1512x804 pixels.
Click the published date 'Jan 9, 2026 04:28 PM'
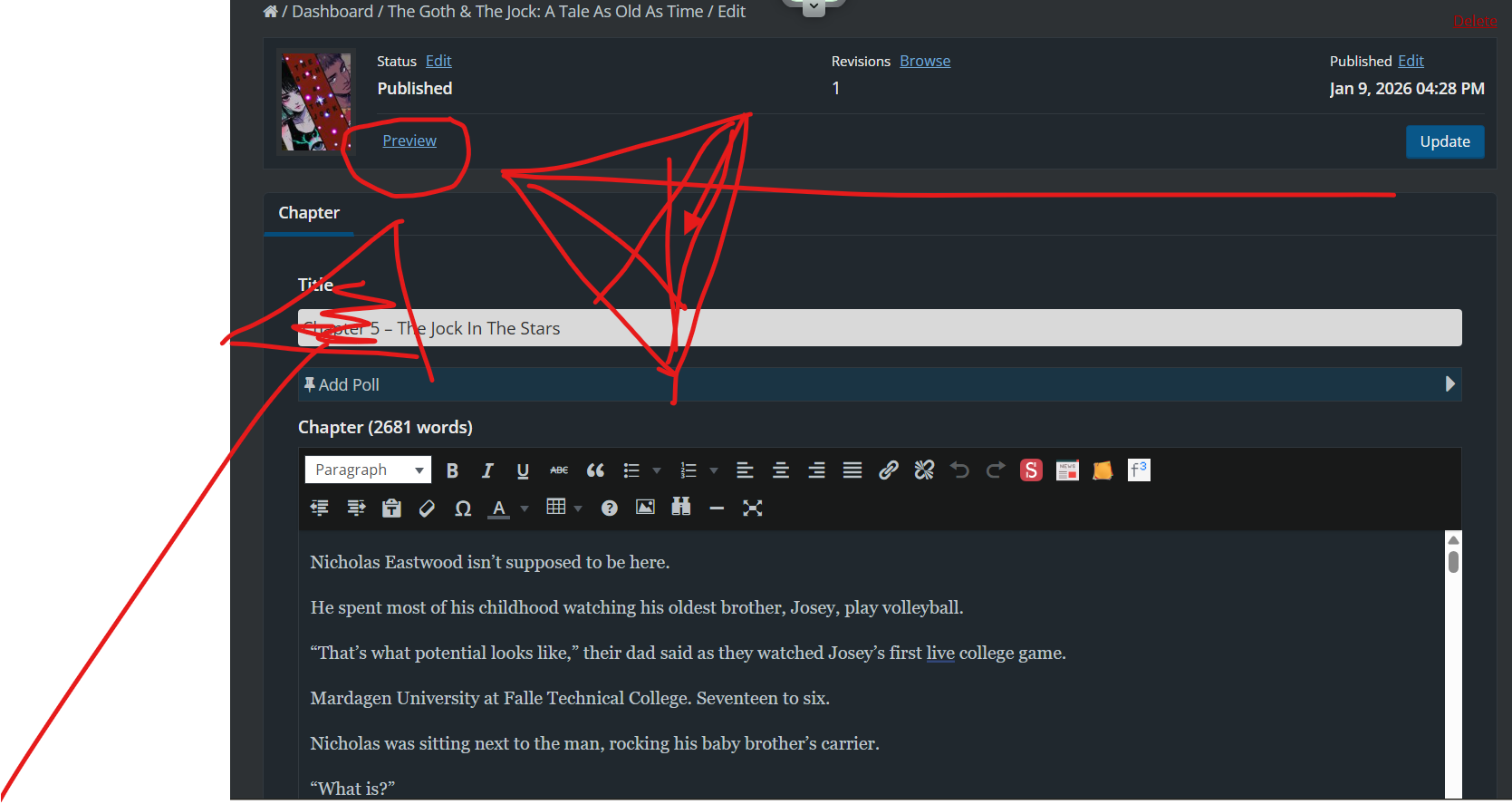click(1407, 89)
